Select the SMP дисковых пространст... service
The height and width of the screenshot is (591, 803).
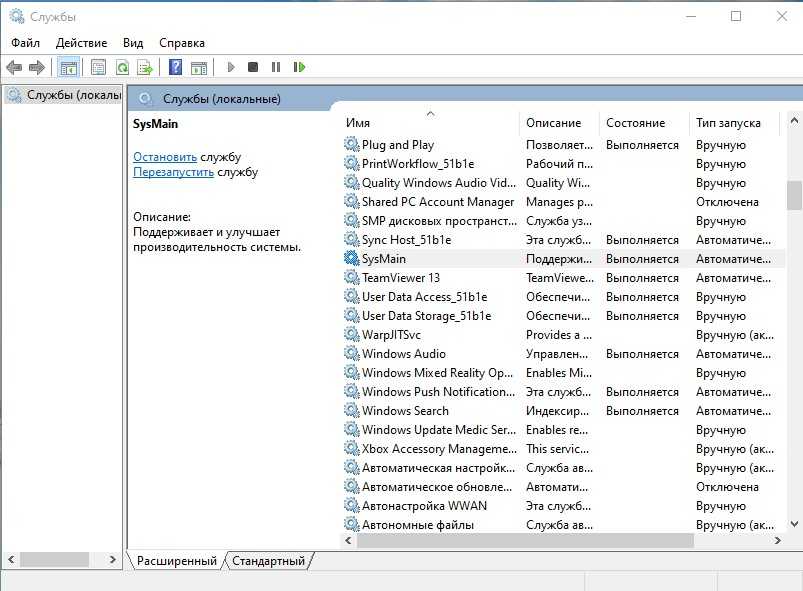(562, 221)
